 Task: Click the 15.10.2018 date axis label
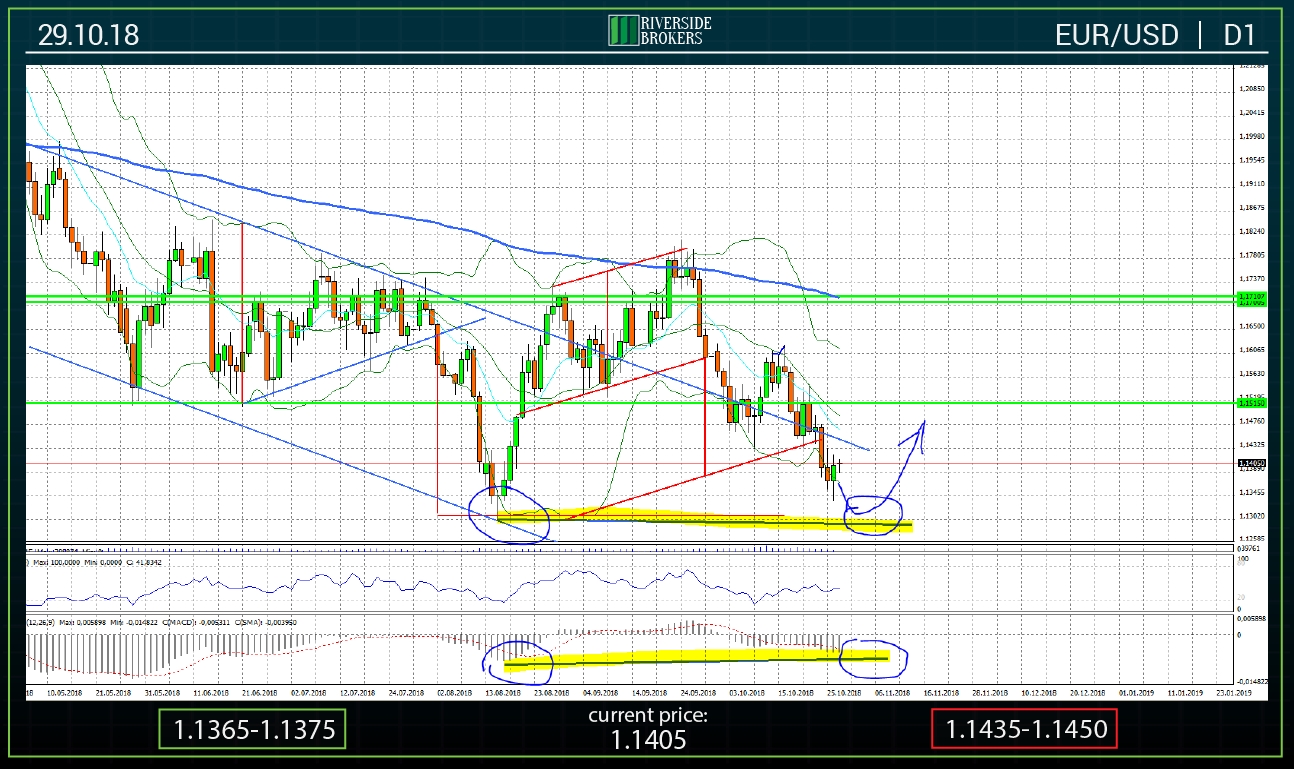point(796,691)
